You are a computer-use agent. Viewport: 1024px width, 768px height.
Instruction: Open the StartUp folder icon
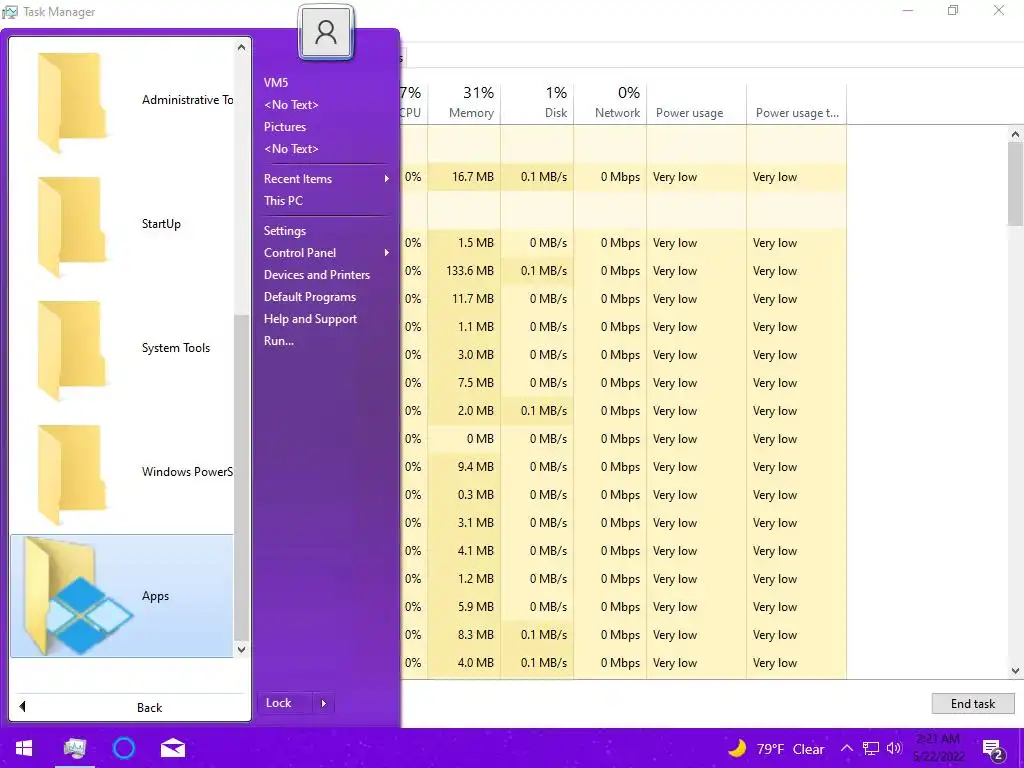click(x=72, y=225)
